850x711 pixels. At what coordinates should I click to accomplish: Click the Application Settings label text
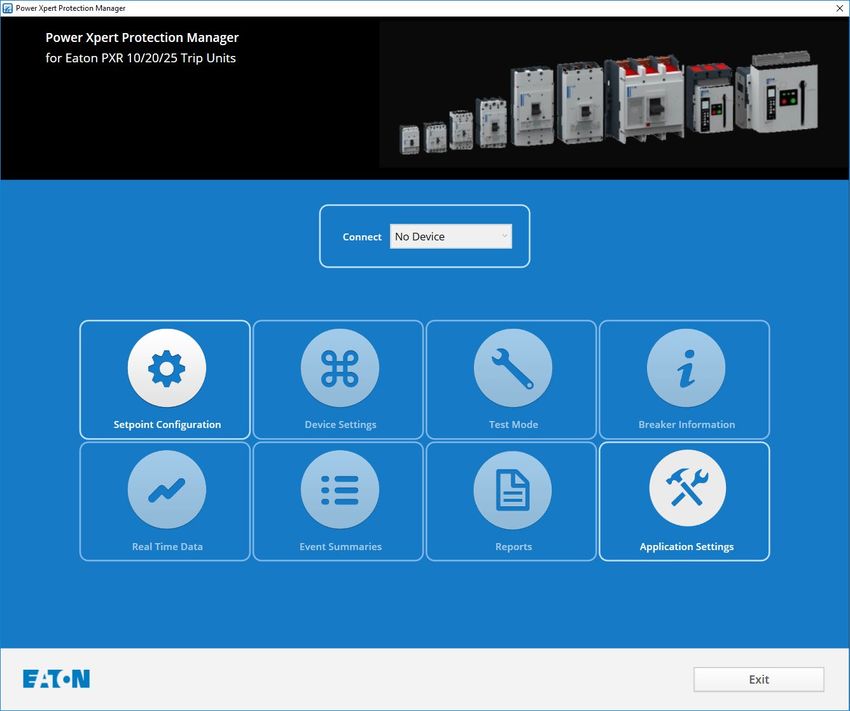tap(686, 546)
